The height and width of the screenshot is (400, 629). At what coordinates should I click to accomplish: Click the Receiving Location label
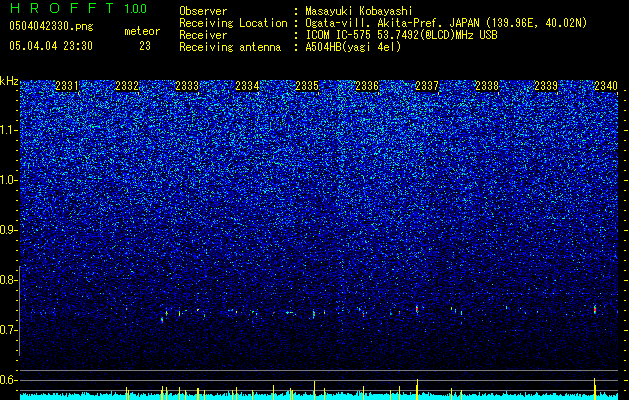tap(233, 23)
